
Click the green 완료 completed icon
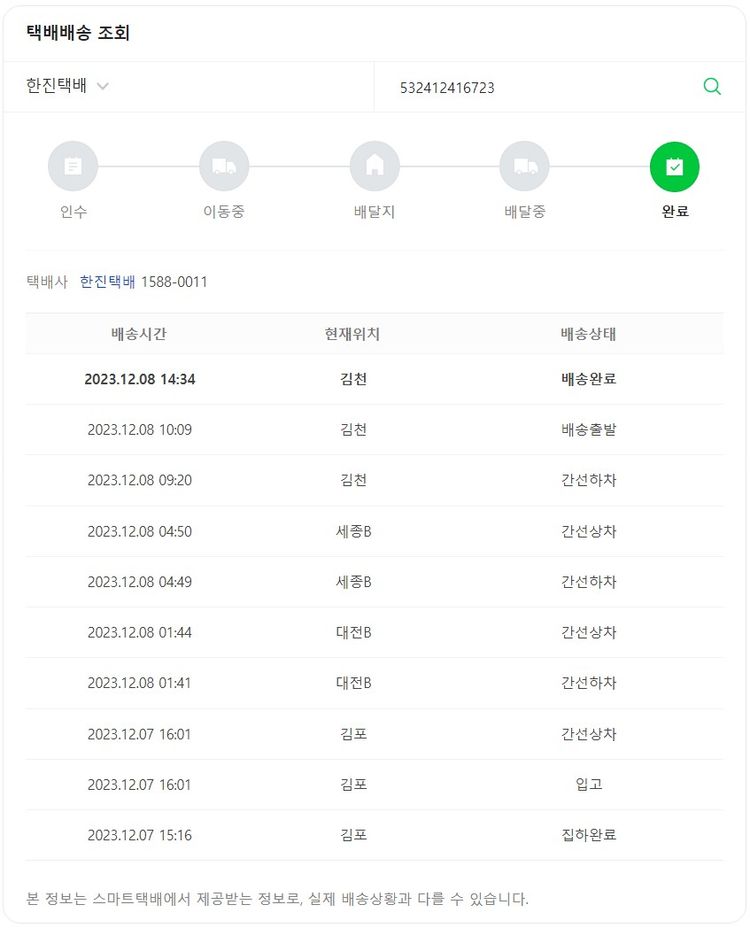click(x=675, y=166)
